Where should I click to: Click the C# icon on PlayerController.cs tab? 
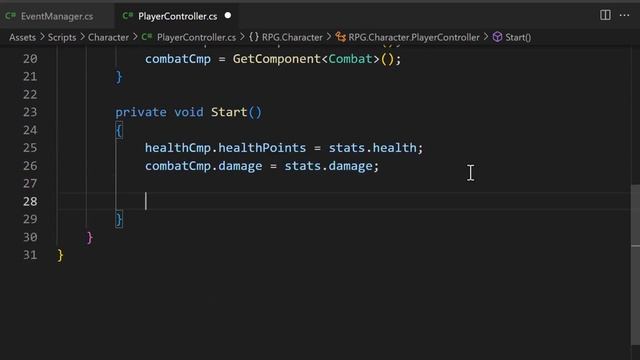point(128,16)
